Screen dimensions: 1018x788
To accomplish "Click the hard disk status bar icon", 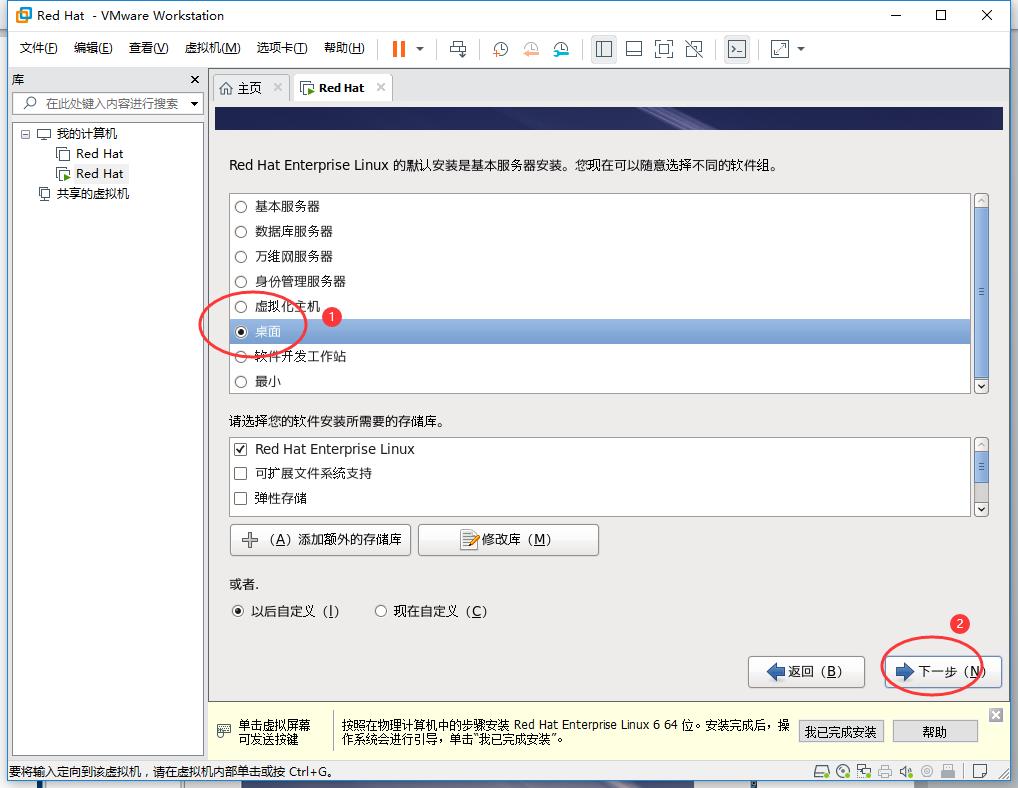I will pyautogui.click(x=821, y=771).
